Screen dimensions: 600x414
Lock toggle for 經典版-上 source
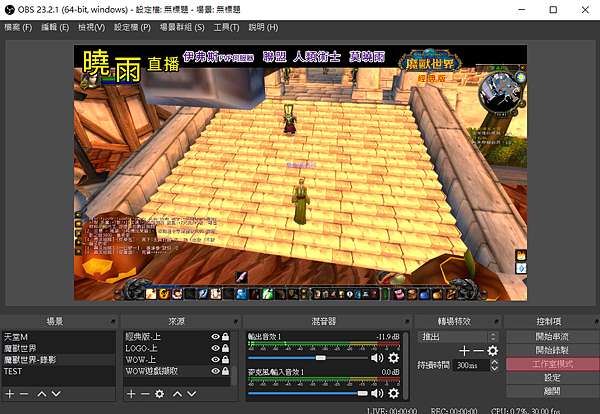coord(225,336)
